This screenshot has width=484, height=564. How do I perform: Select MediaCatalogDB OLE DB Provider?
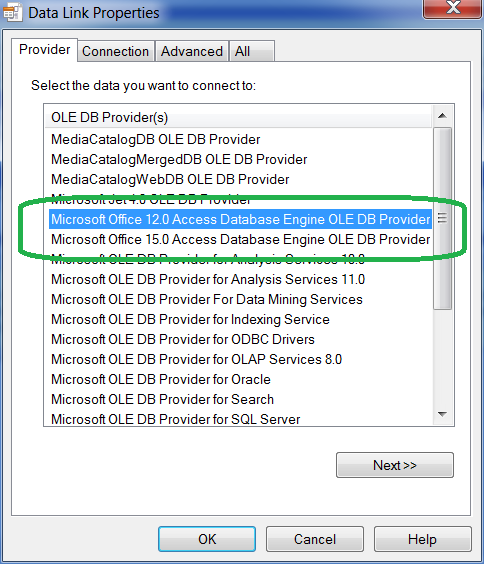156,140
